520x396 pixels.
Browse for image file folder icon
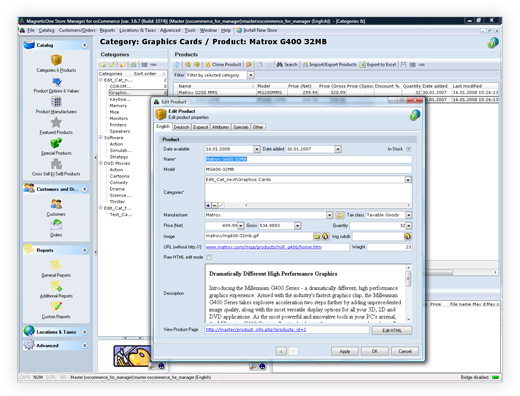tap(317, 236)
